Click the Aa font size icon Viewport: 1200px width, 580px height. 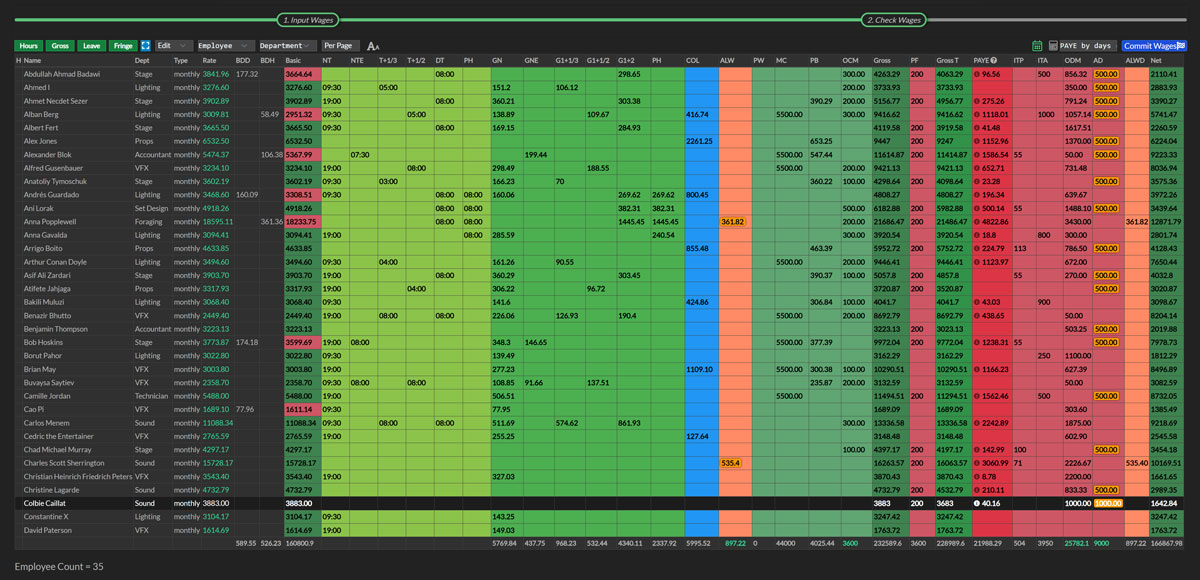click(374, 45)
